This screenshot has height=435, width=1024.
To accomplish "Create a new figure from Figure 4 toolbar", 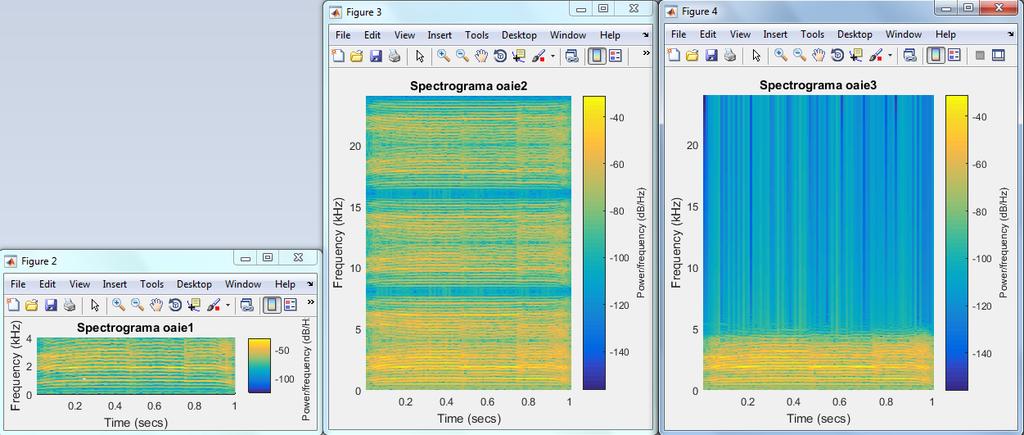I will tap(675, 56).
